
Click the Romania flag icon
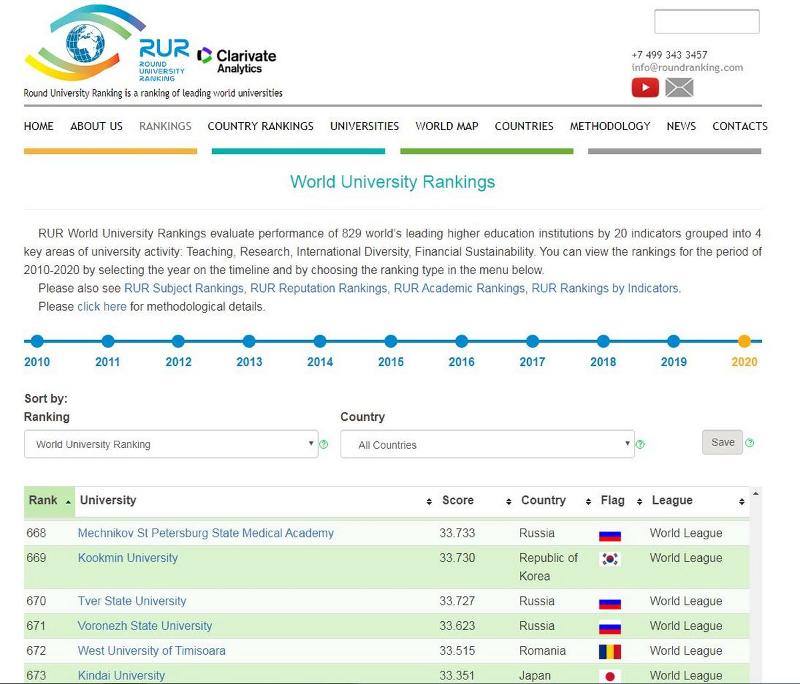[609, 651]
